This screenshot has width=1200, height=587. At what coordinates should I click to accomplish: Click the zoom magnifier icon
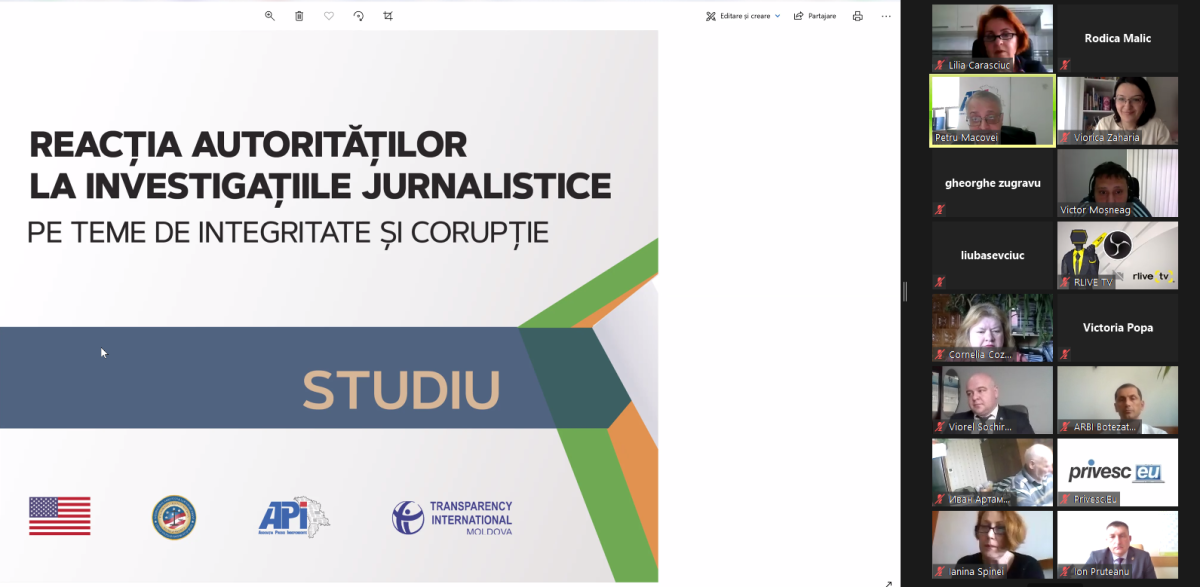point(269,16)
